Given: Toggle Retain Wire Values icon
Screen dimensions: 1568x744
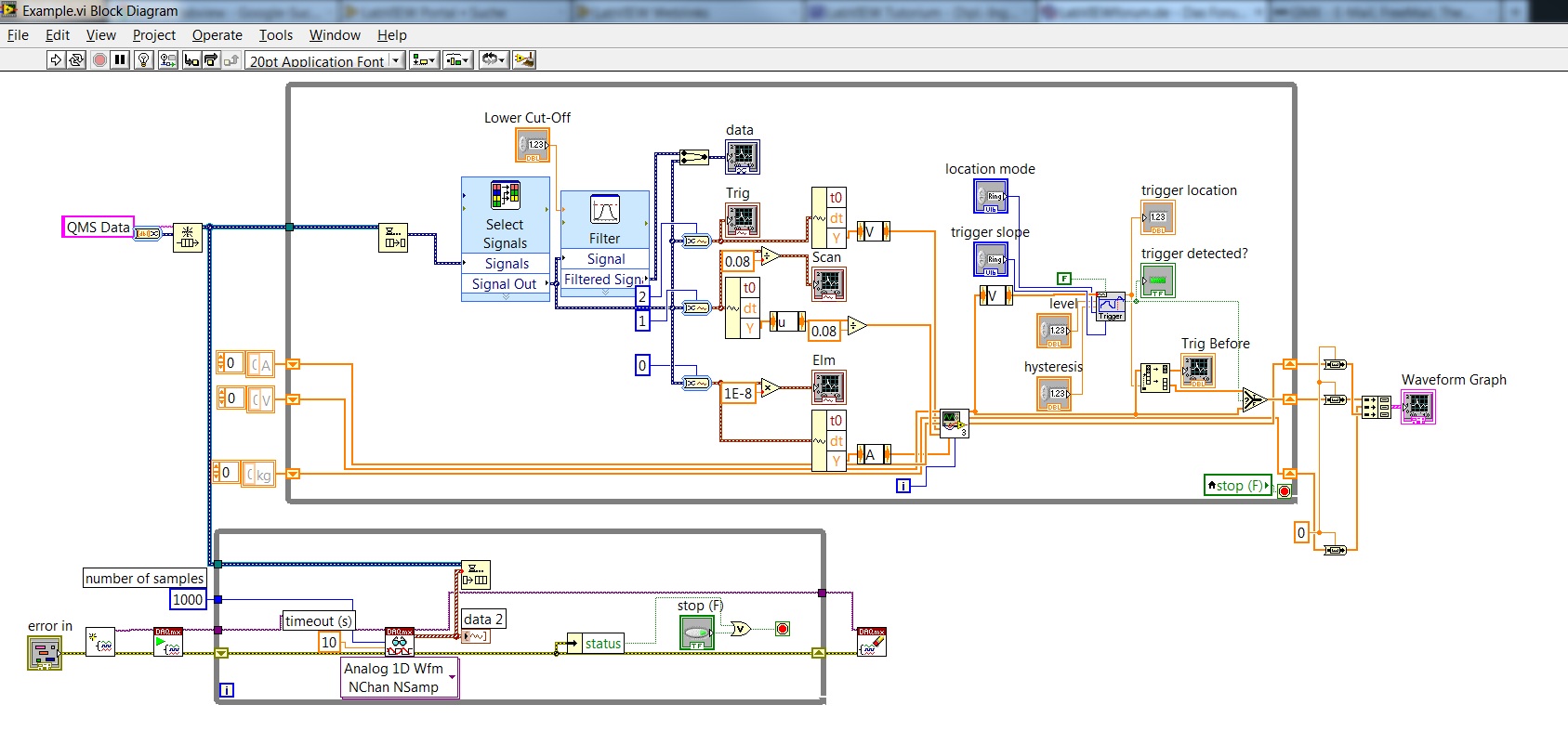Looking at the screenshot, I should point(168,59).
